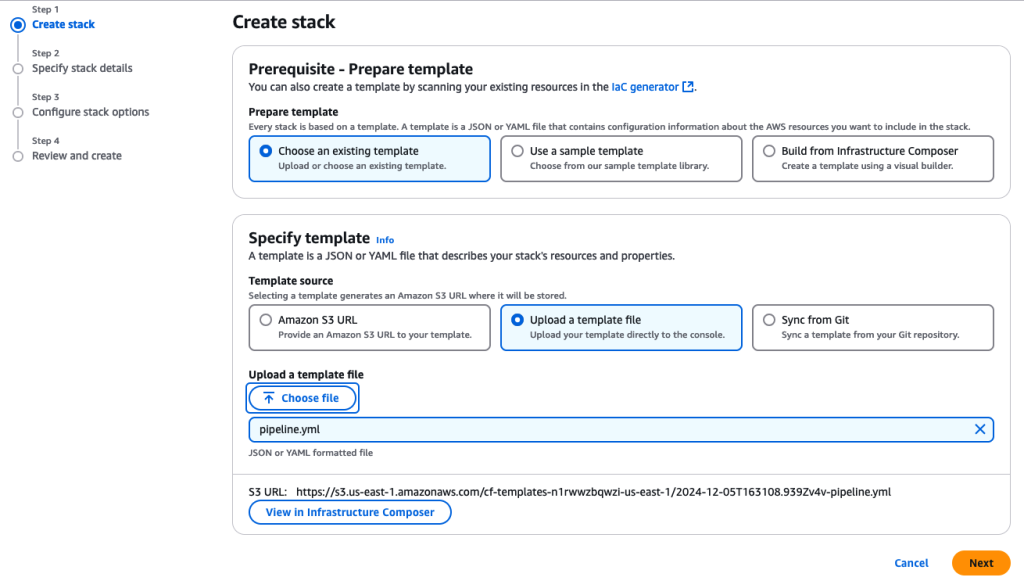Click the Step 1 Create stack progress circle

tap(17, 25)
